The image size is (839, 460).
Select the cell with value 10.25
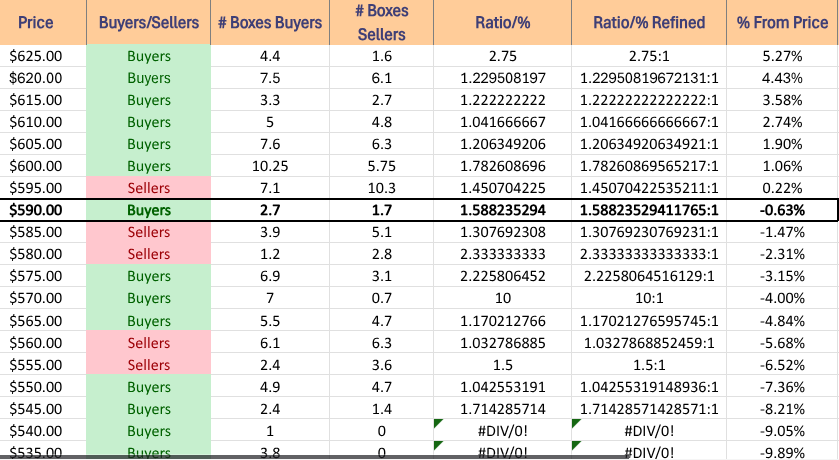click(x=270, y=166)
